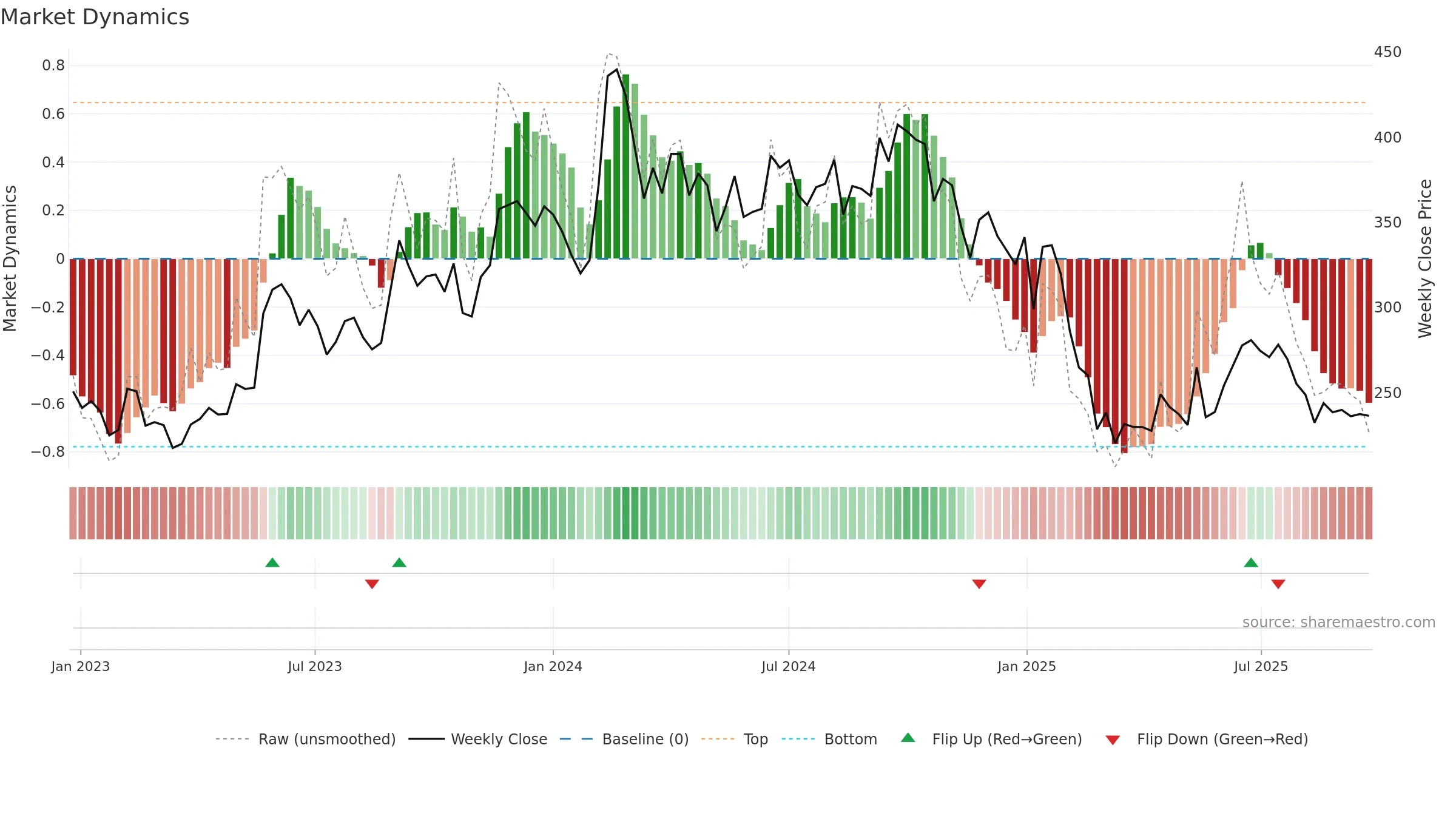1456x819 pixels.
Task: Click green flip-up marker near September 2023
Action: click(x=399, y=562)
